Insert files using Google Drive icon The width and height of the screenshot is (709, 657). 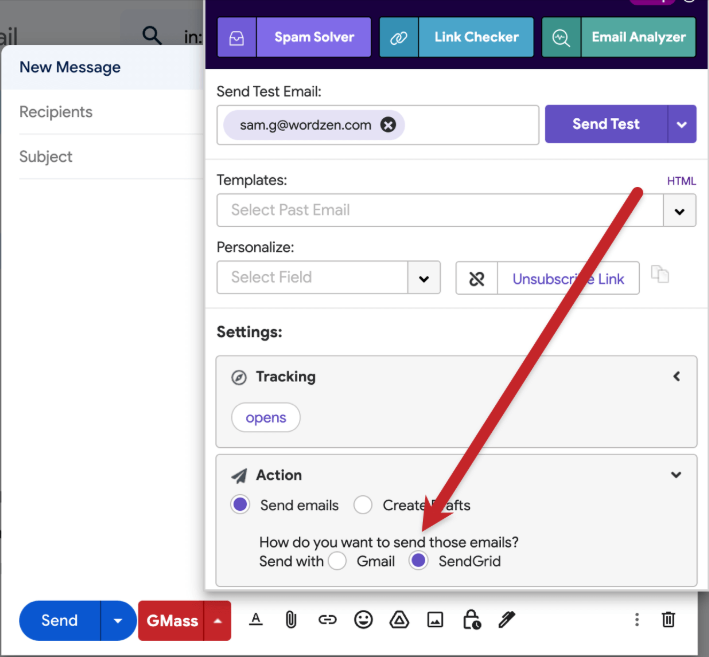click(x=399, y=619)
